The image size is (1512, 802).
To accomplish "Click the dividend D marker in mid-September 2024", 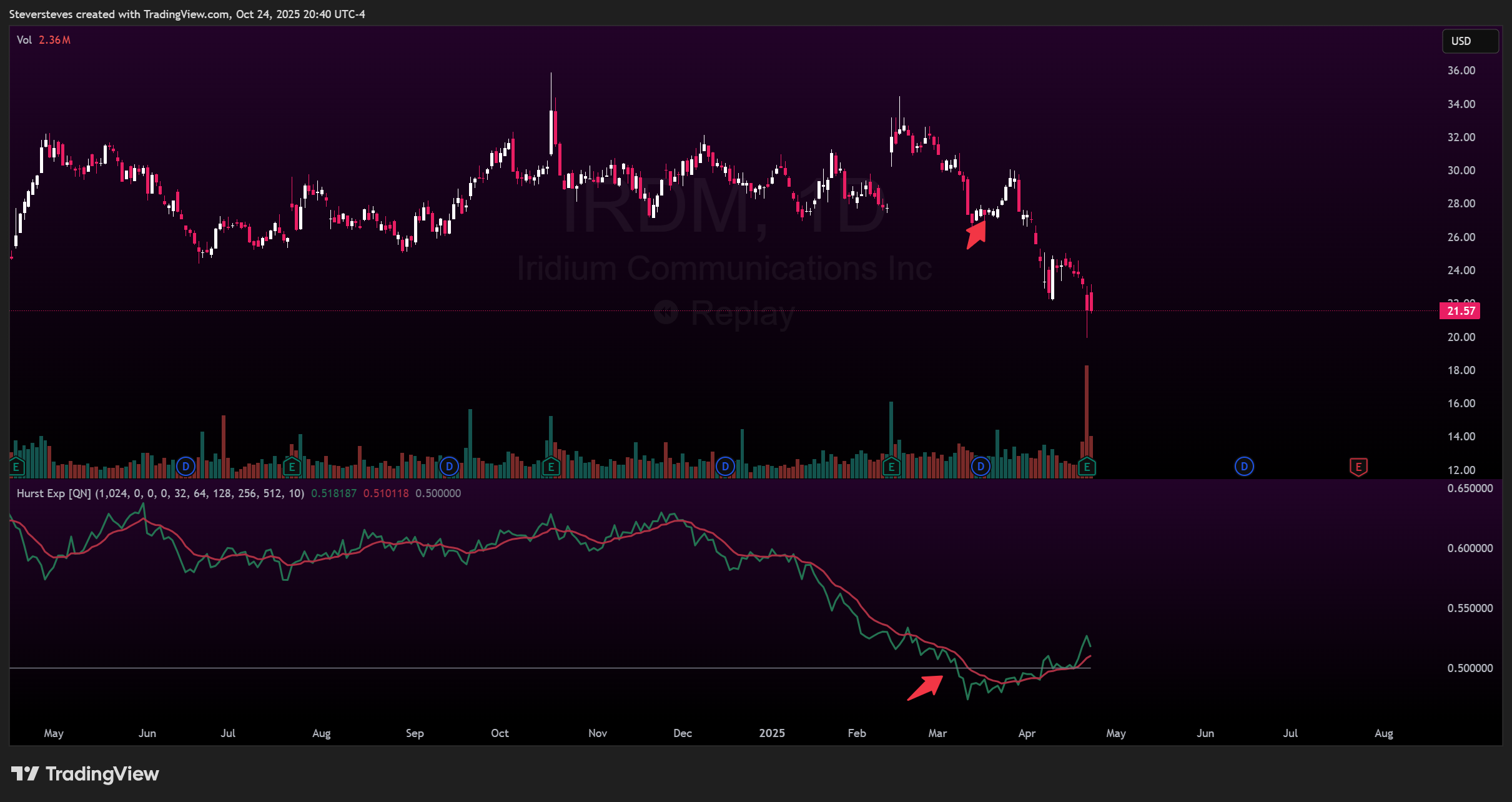I will (449, 467).
